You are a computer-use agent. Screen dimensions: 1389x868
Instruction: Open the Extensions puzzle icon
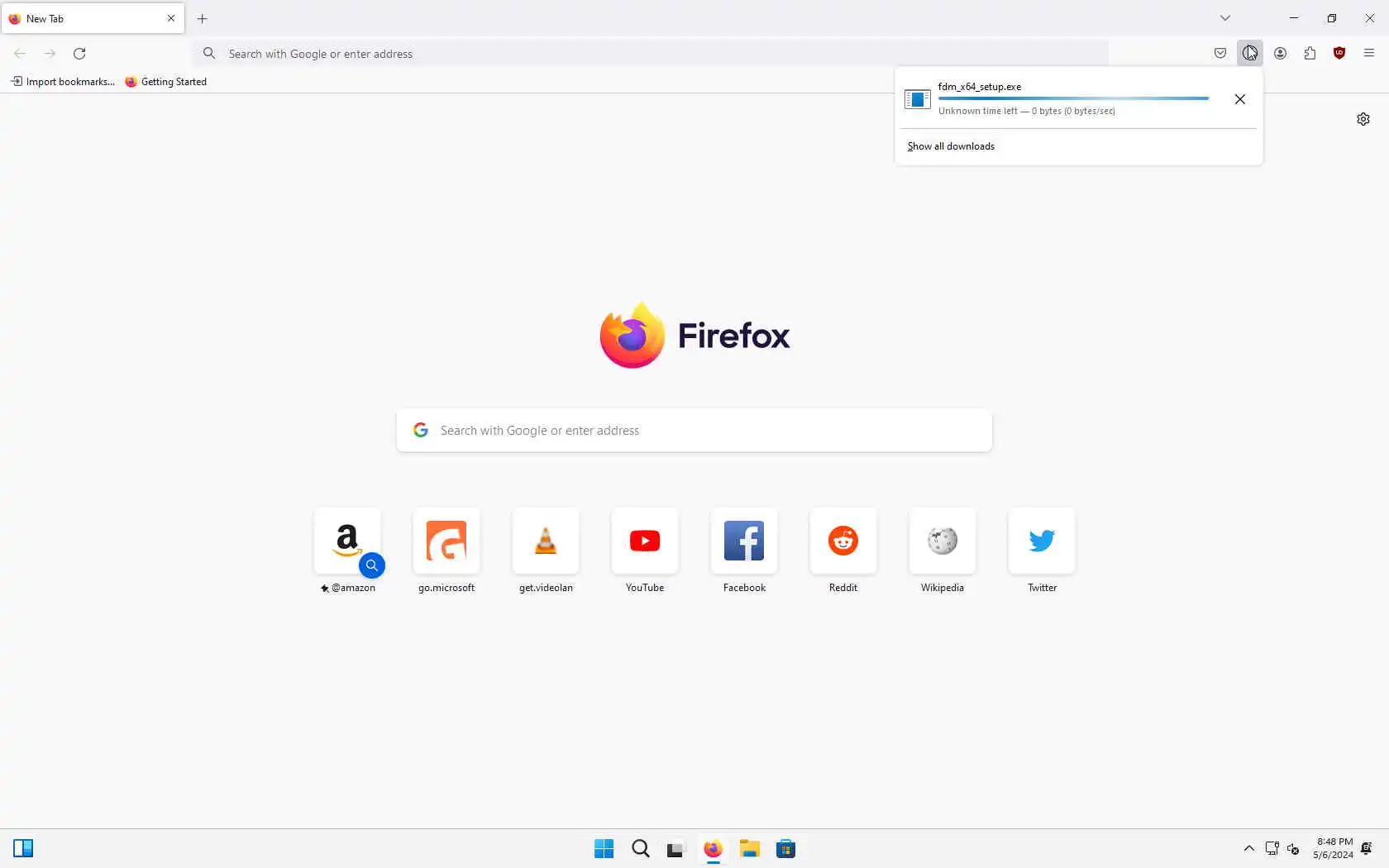1310,54
